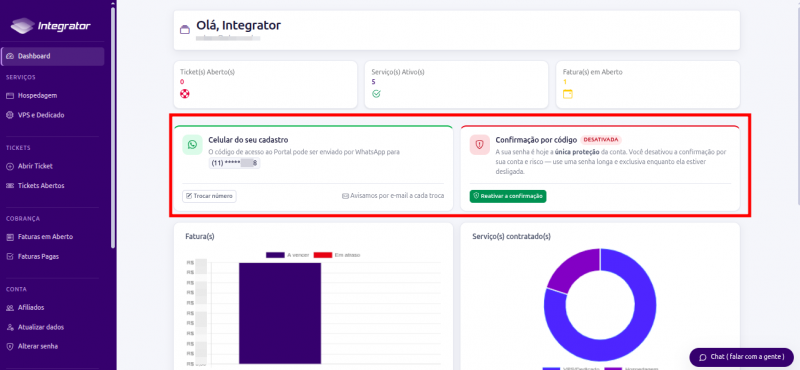Click the red shield Confirmação por código icon
The width and height of the screenshot is (800, 370).
pyautogui.click(x=479, y=144)
